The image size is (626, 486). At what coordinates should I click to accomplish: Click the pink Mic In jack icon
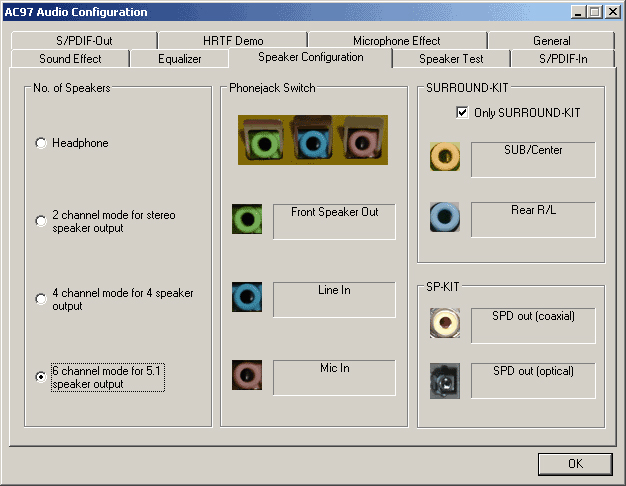coord(247,375)
